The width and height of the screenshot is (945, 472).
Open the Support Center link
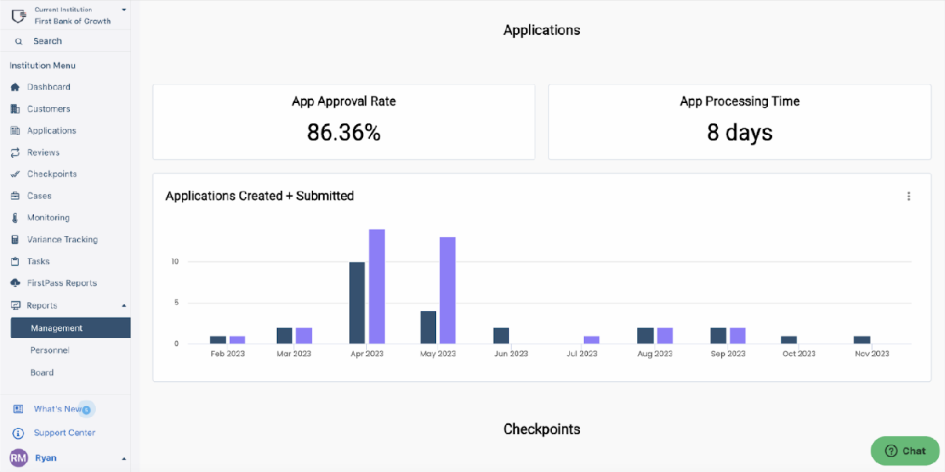[x=64, y=433]
